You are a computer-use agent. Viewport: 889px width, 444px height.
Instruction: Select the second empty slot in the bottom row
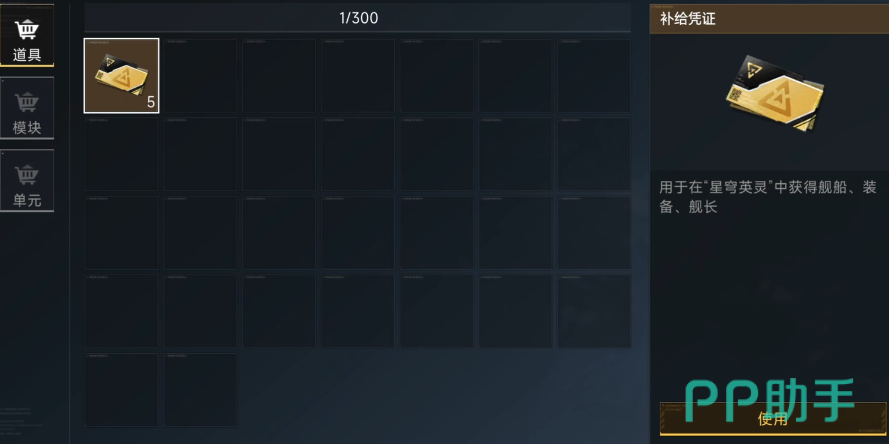pyautogui.click(x=200, y=390)
